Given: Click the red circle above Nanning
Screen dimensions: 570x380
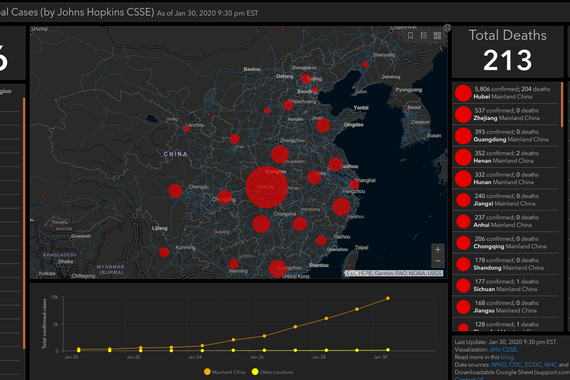Looking at the screenshot, I should pyautogui.click(x=234, y=264).
